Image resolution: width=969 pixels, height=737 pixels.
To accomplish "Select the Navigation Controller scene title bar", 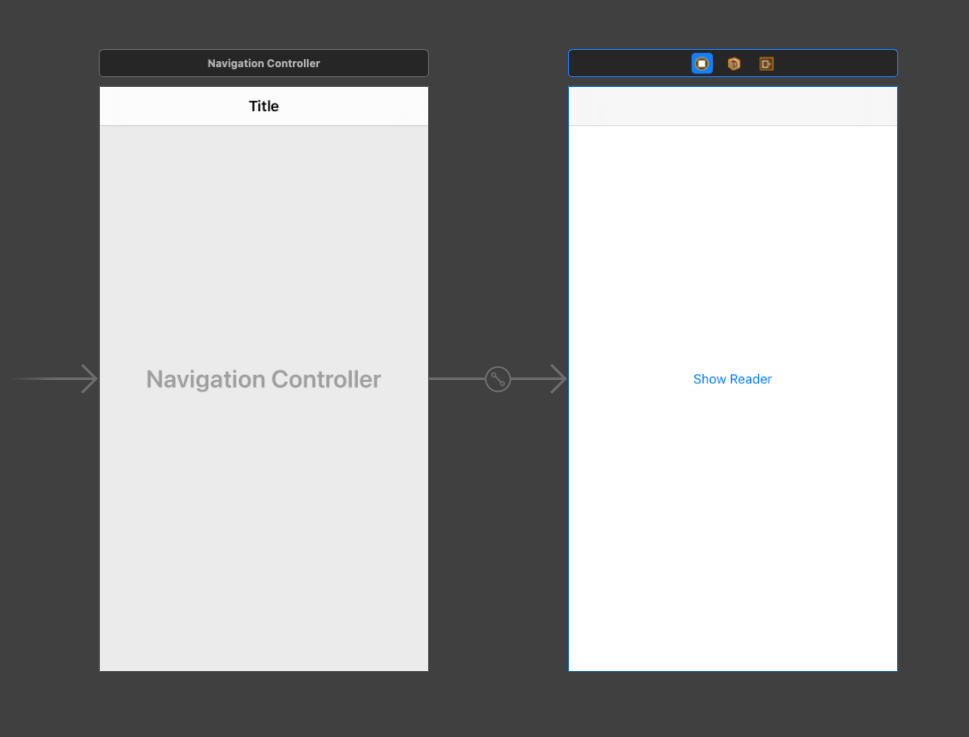I will tap(264, 64).
